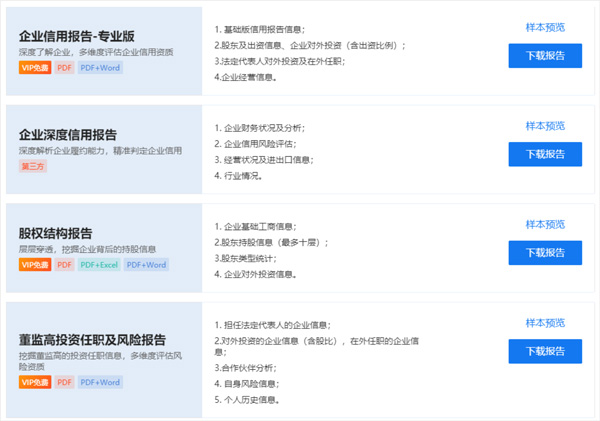Download the 企业信用报告-专业版 report
Screen dimensions: 600x421
point(545,56)
